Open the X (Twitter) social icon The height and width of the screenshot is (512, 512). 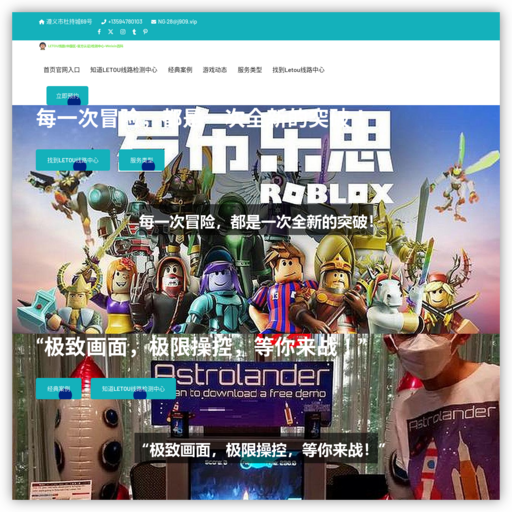[111, 32]
